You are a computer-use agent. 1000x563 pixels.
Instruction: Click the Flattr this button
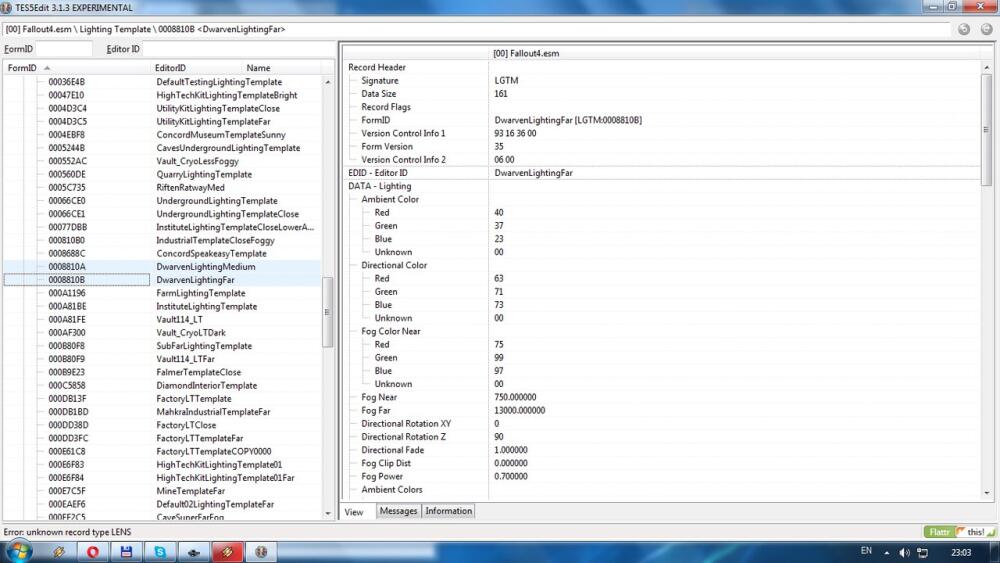(x=960, y=532)
